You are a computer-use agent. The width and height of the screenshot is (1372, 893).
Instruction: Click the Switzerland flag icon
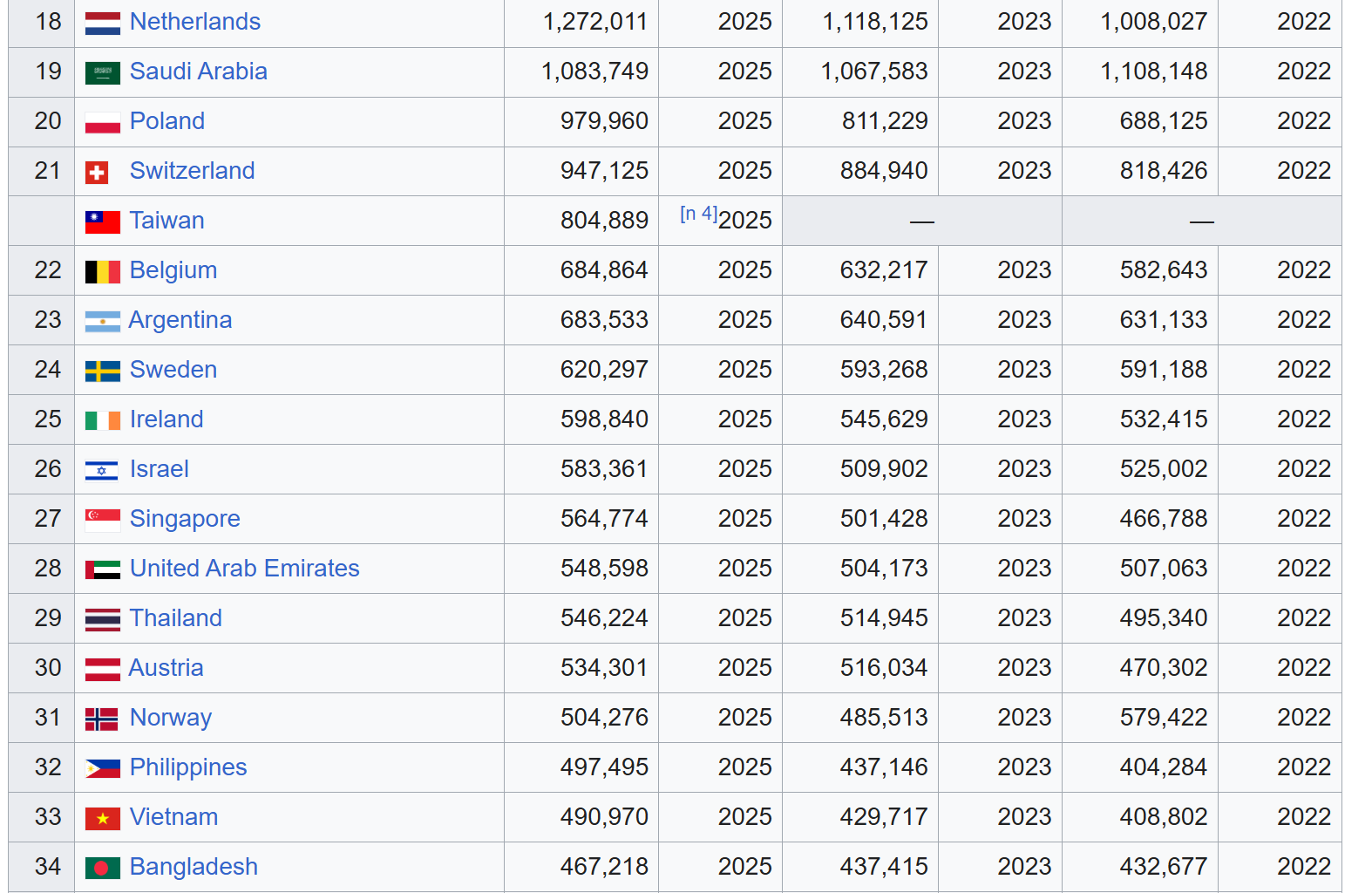[x=96, y=173]
